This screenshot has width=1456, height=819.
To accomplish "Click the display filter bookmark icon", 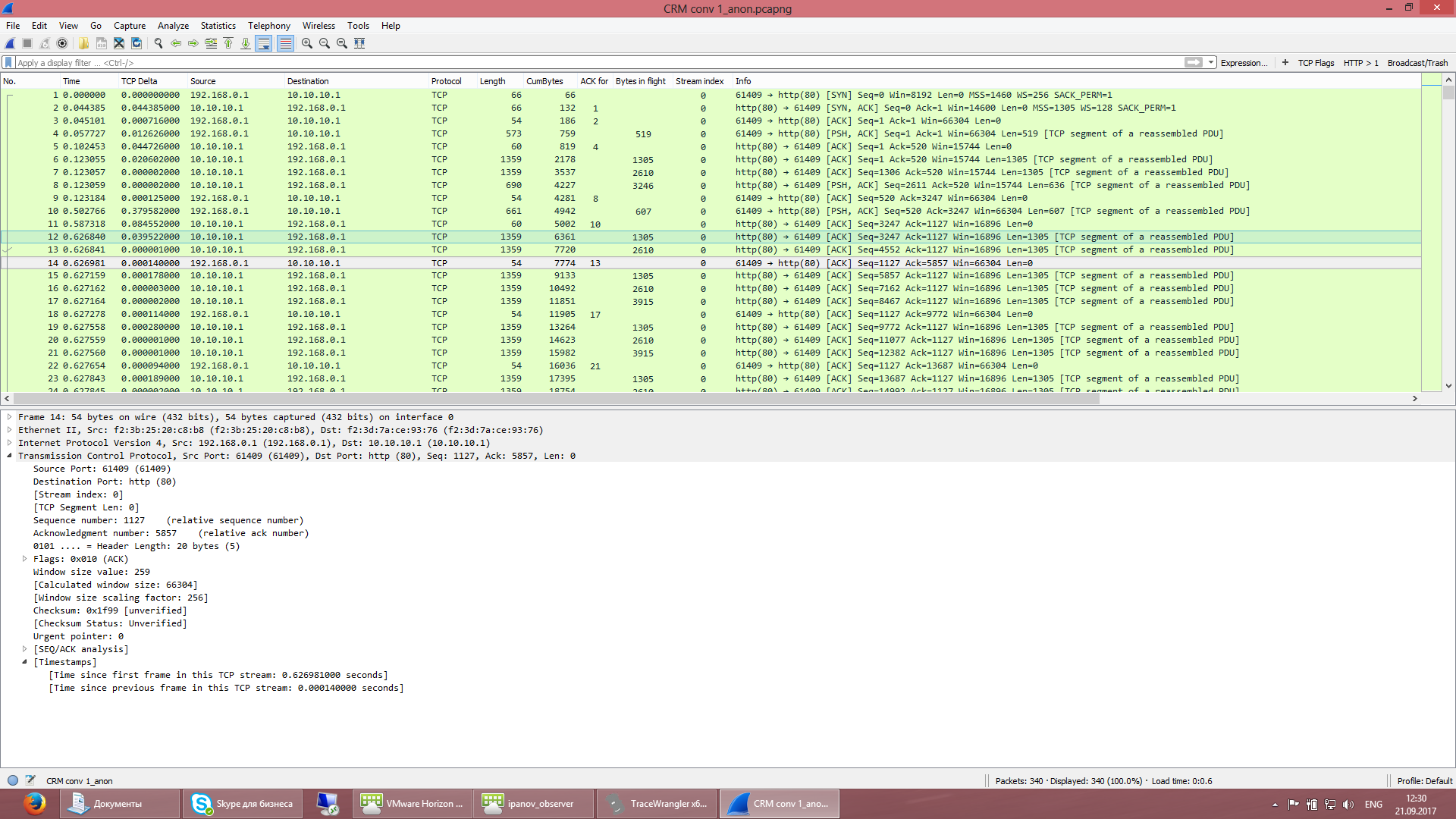I will point(8,63).
